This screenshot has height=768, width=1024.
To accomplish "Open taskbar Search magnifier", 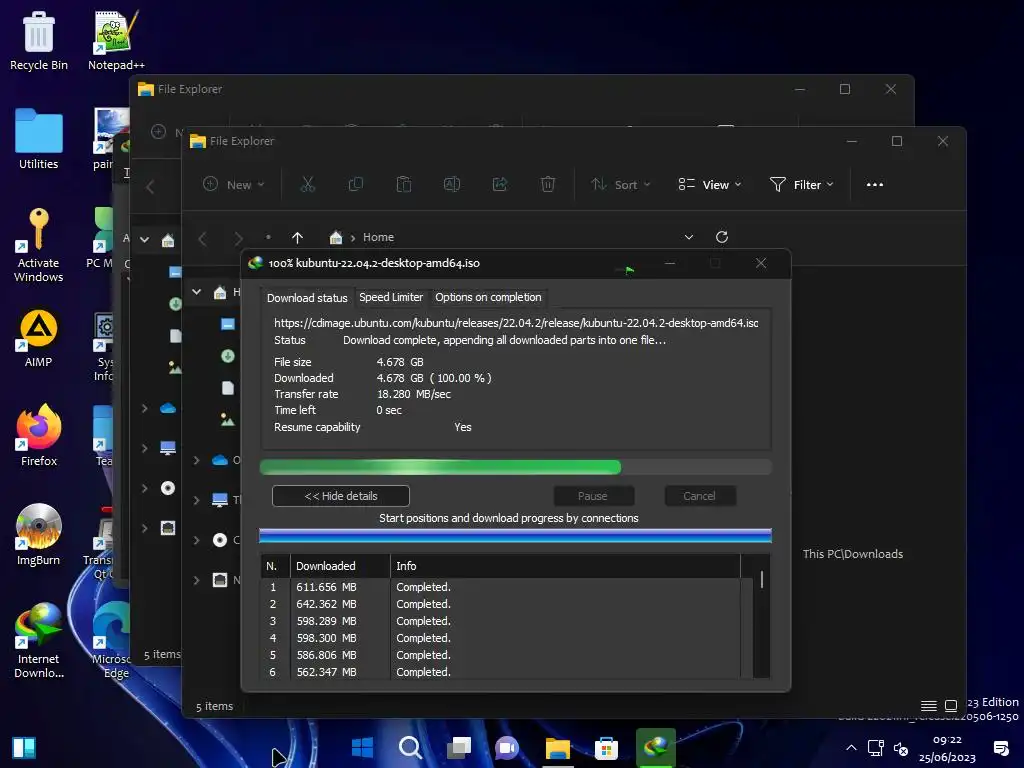I will pos(410,747).
